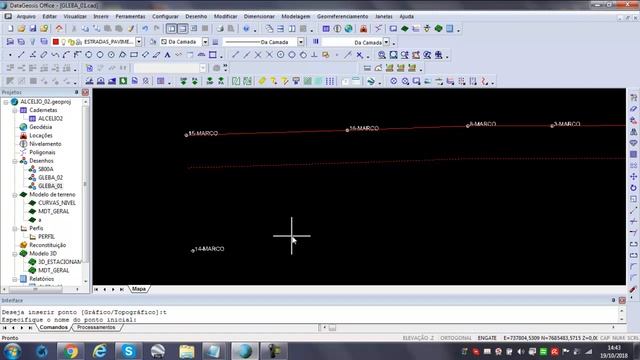The width and height of the screenshot is (640, 360).
Task: Open the Modelagem menu
Action: [x=296, y=16]
